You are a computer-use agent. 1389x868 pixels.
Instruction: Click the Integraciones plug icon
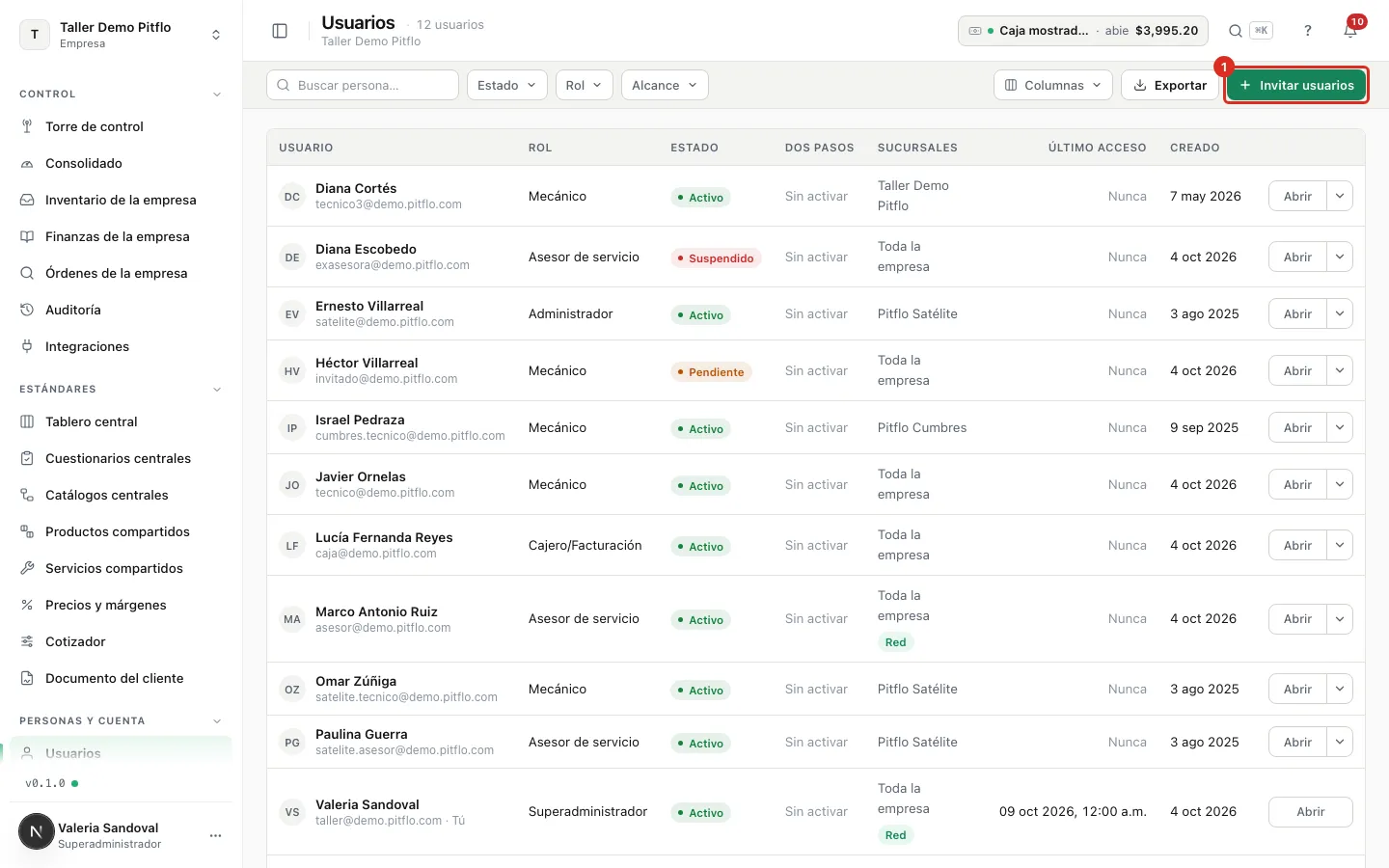(27, 346)
